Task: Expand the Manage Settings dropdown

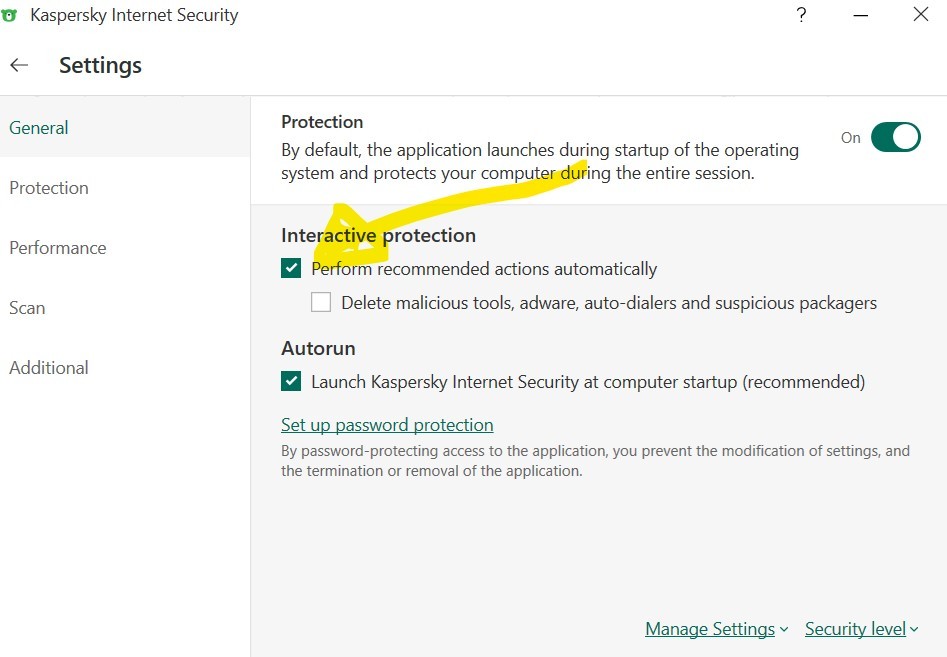Action: click(x=716, y=629)
